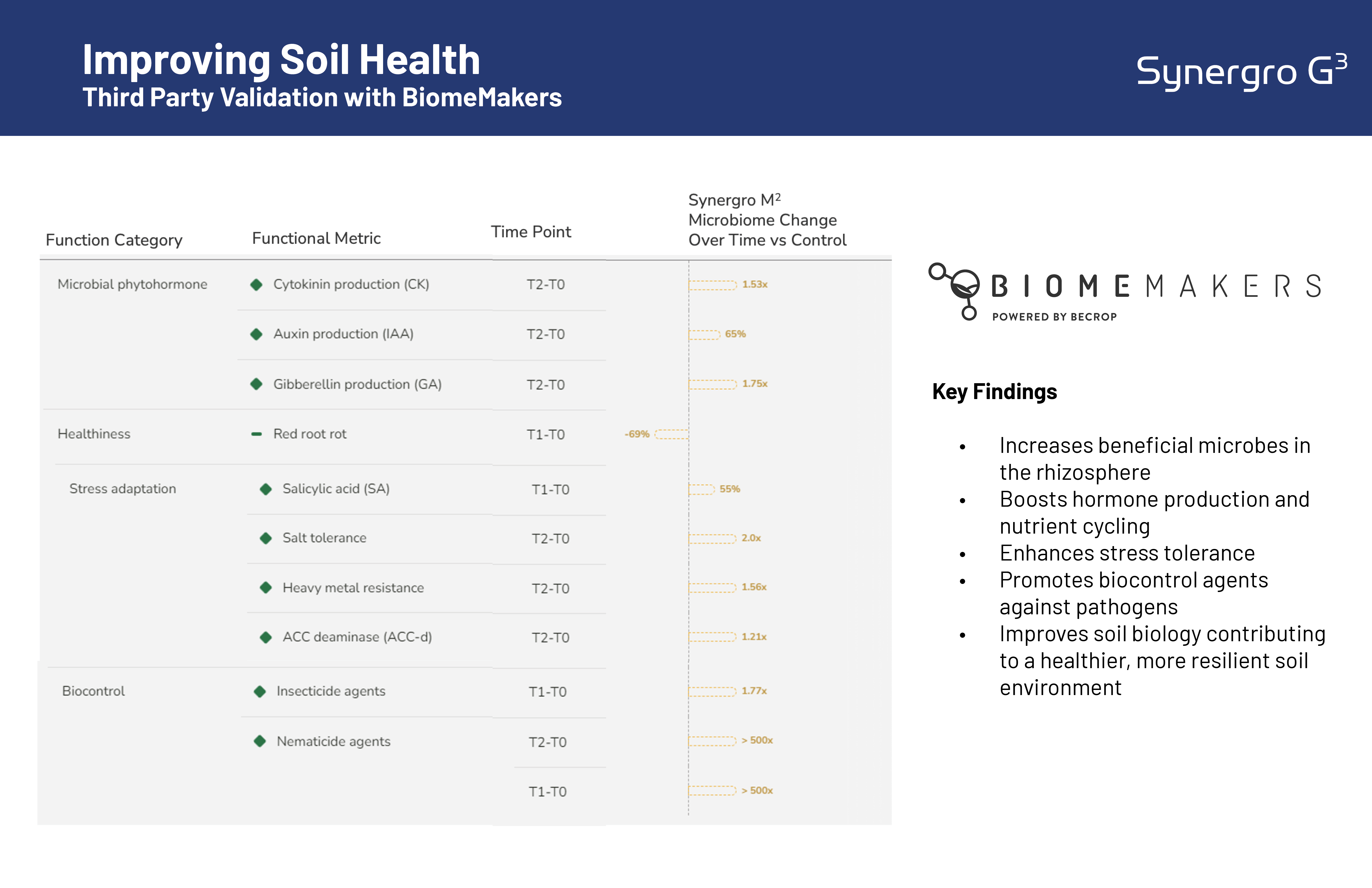This screenshot has width=1372, height=888.
Task: Click green diamond beside ACC deaminase
Action: (266, 637)
